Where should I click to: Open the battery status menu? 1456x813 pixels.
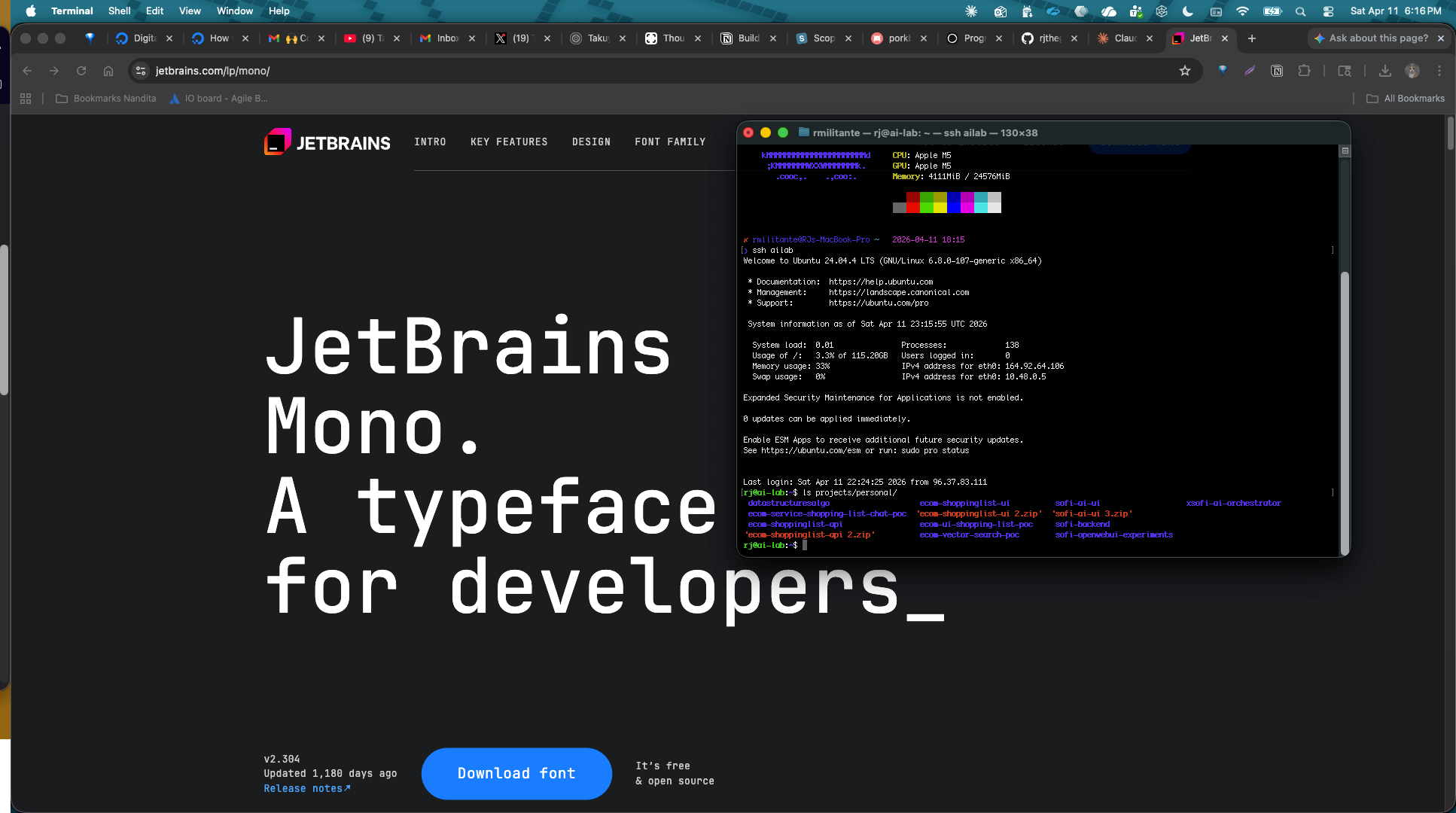(1272, 11)
